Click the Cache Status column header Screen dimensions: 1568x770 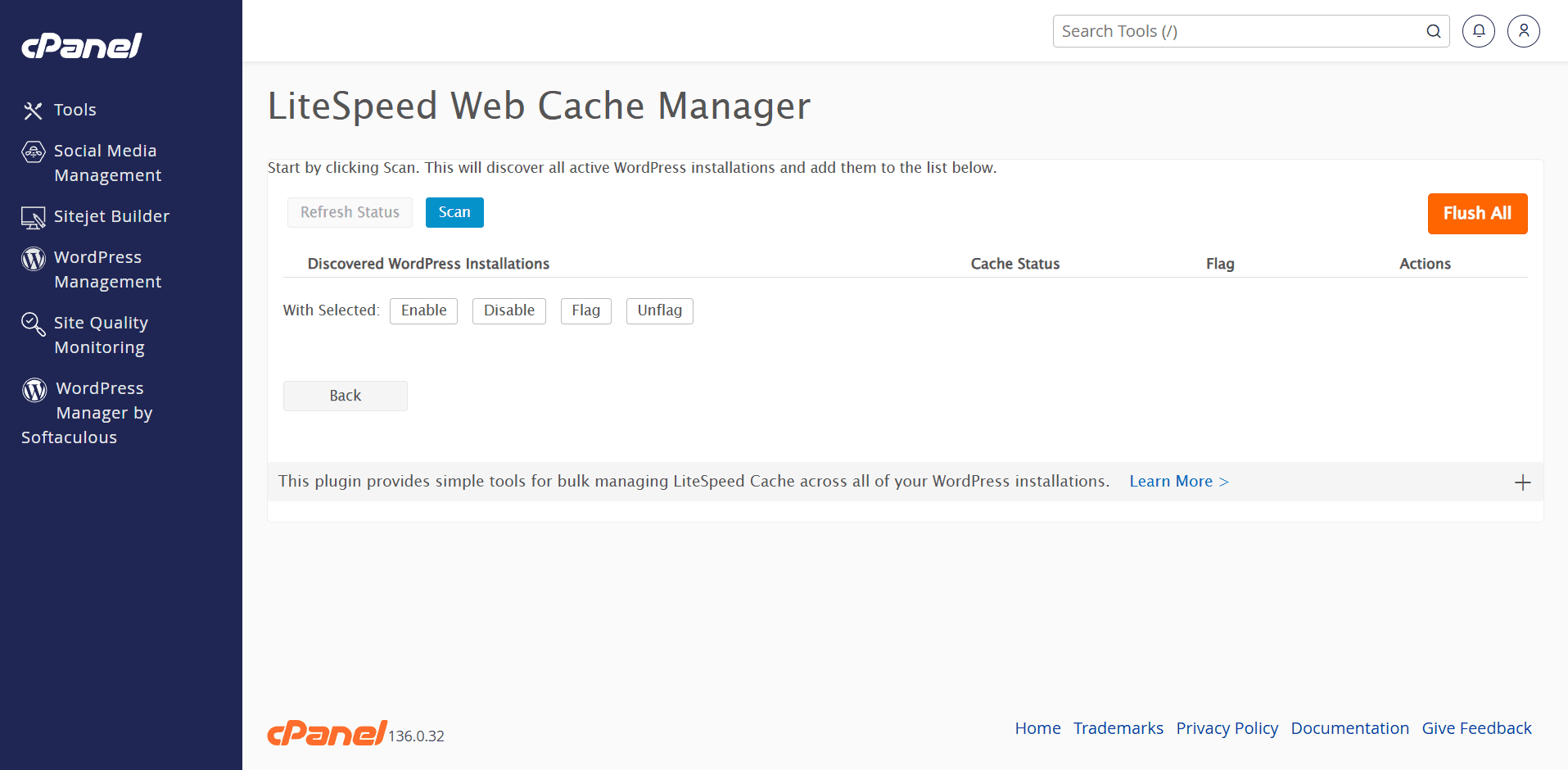pyautogui.click(x=1015, y=264)
